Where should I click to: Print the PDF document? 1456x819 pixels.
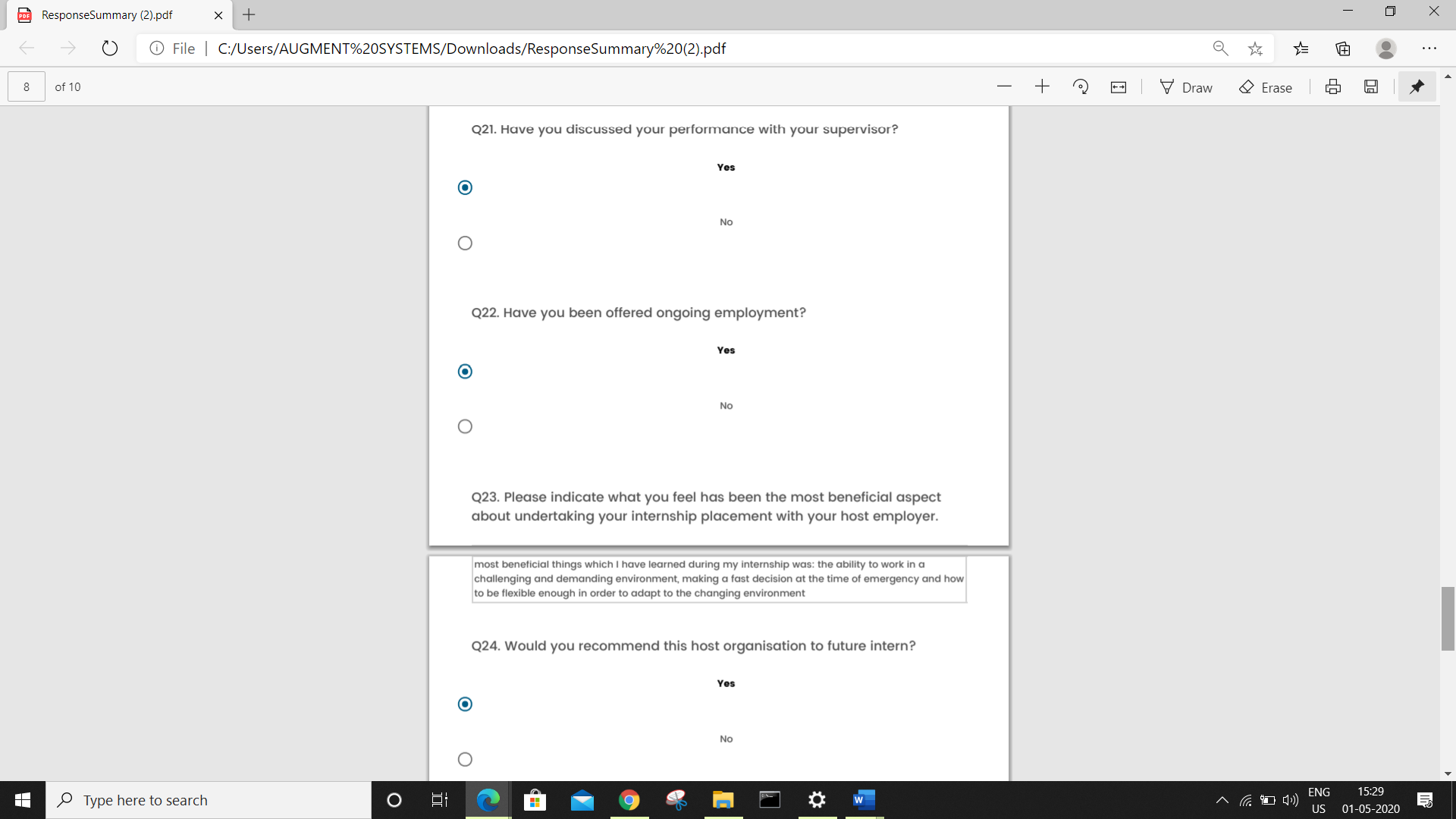pos(1333,86)
